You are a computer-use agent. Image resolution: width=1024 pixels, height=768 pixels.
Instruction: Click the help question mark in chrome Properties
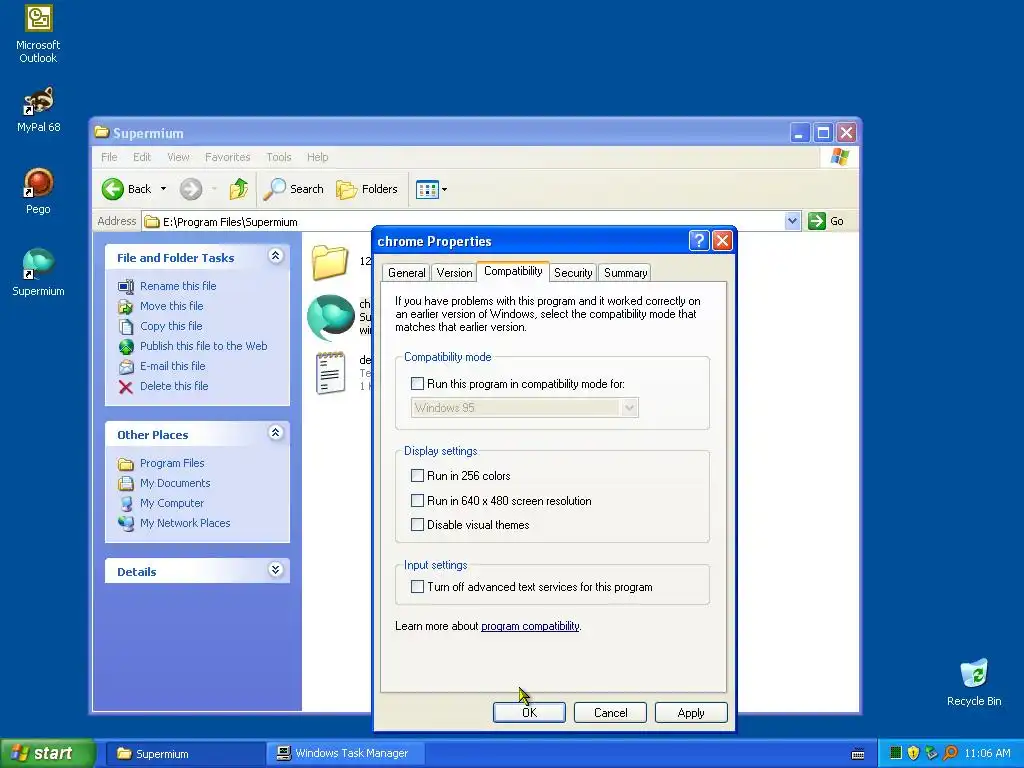[x=699, y=241]
